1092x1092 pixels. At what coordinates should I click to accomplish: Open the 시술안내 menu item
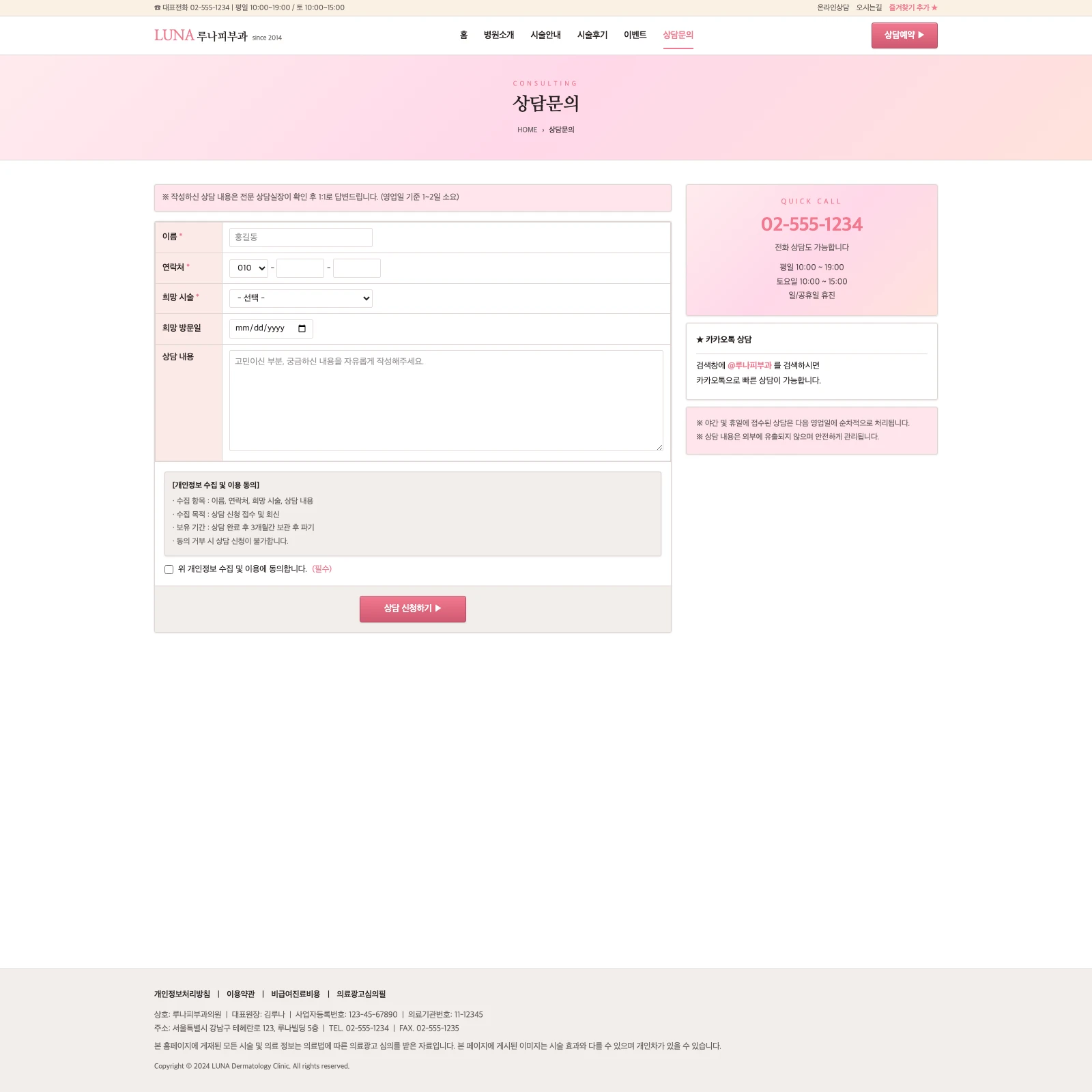[x=545, y=35]
